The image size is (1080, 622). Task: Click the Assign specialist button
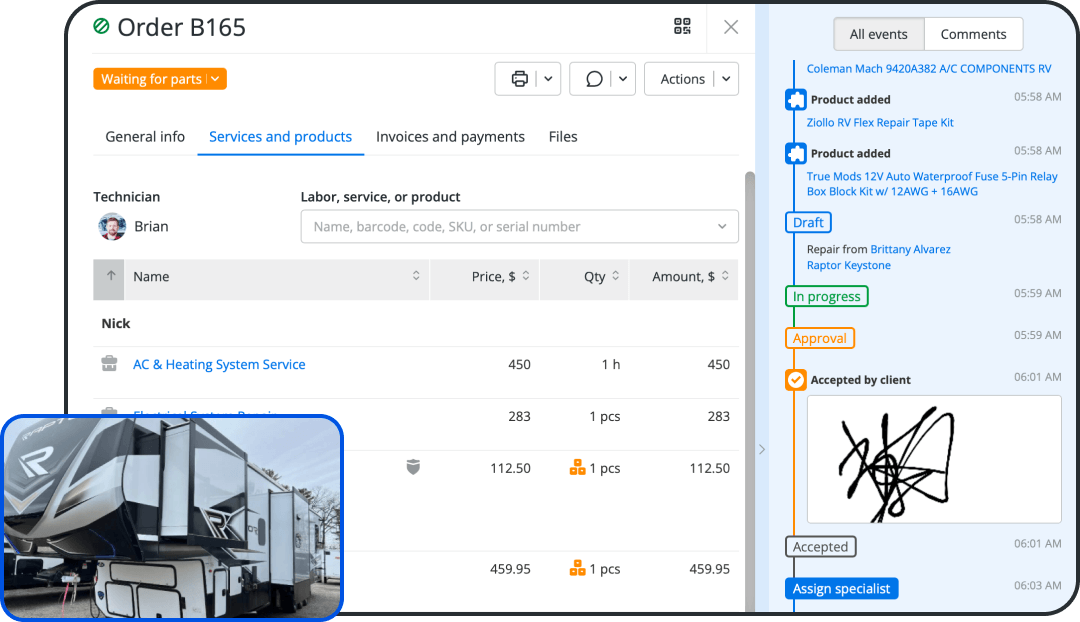(841, 589)
